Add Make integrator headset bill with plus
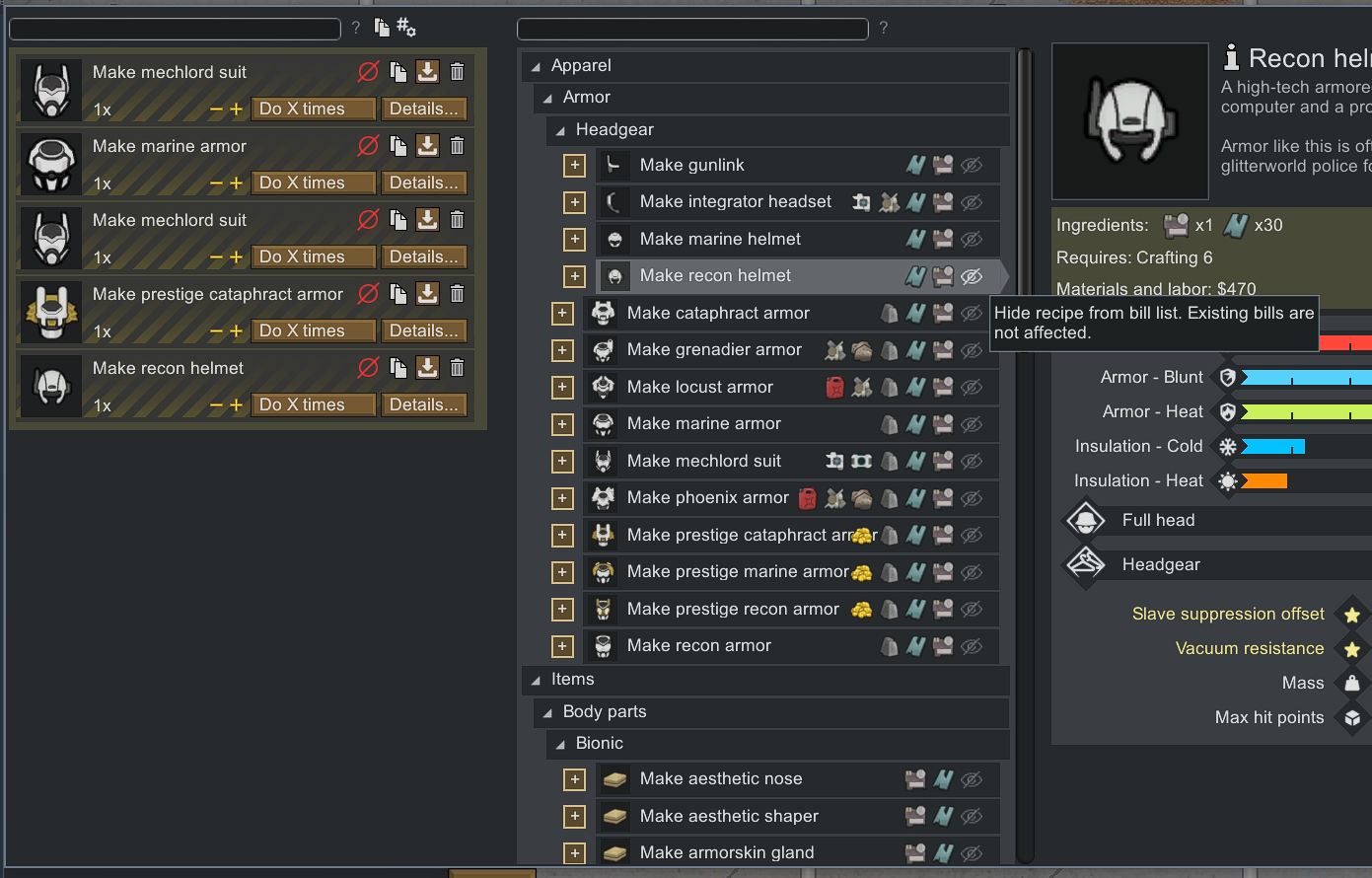 [575, 202]
